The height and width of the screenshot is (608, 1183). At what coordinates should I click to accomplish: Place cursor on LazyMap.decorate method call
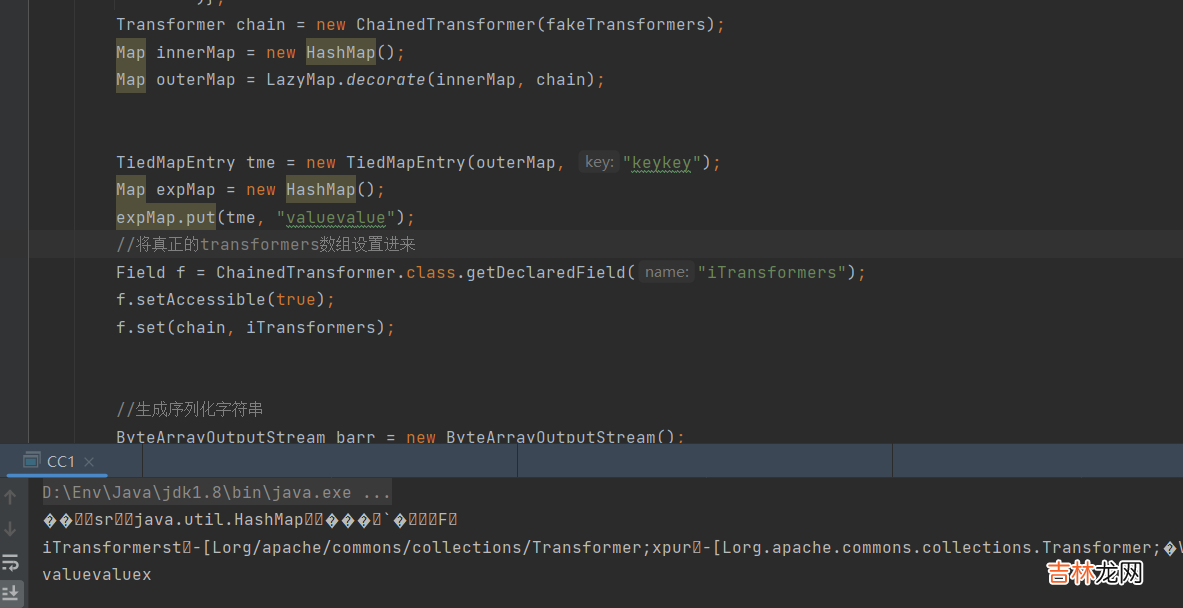click(385, 79)
